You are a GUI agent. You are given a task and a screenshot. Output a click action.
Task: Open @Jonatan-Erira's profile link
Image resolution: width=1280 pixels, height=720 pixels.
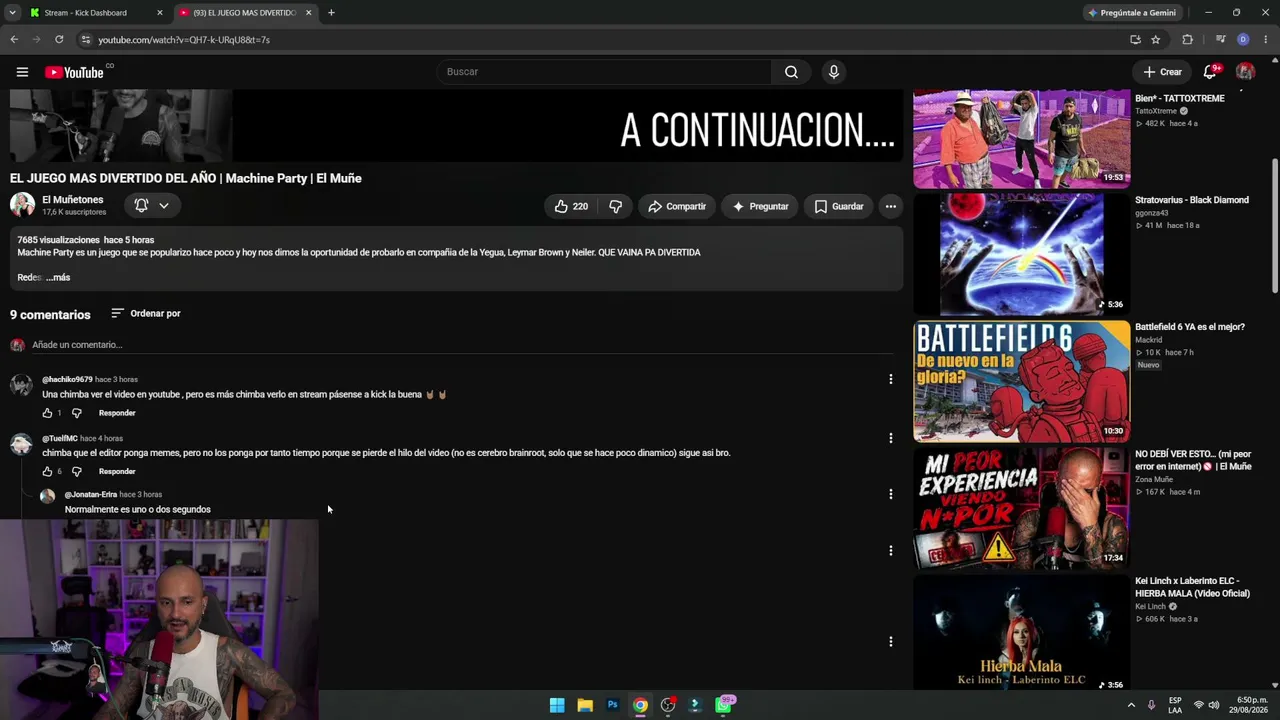(x=91, y=494)
